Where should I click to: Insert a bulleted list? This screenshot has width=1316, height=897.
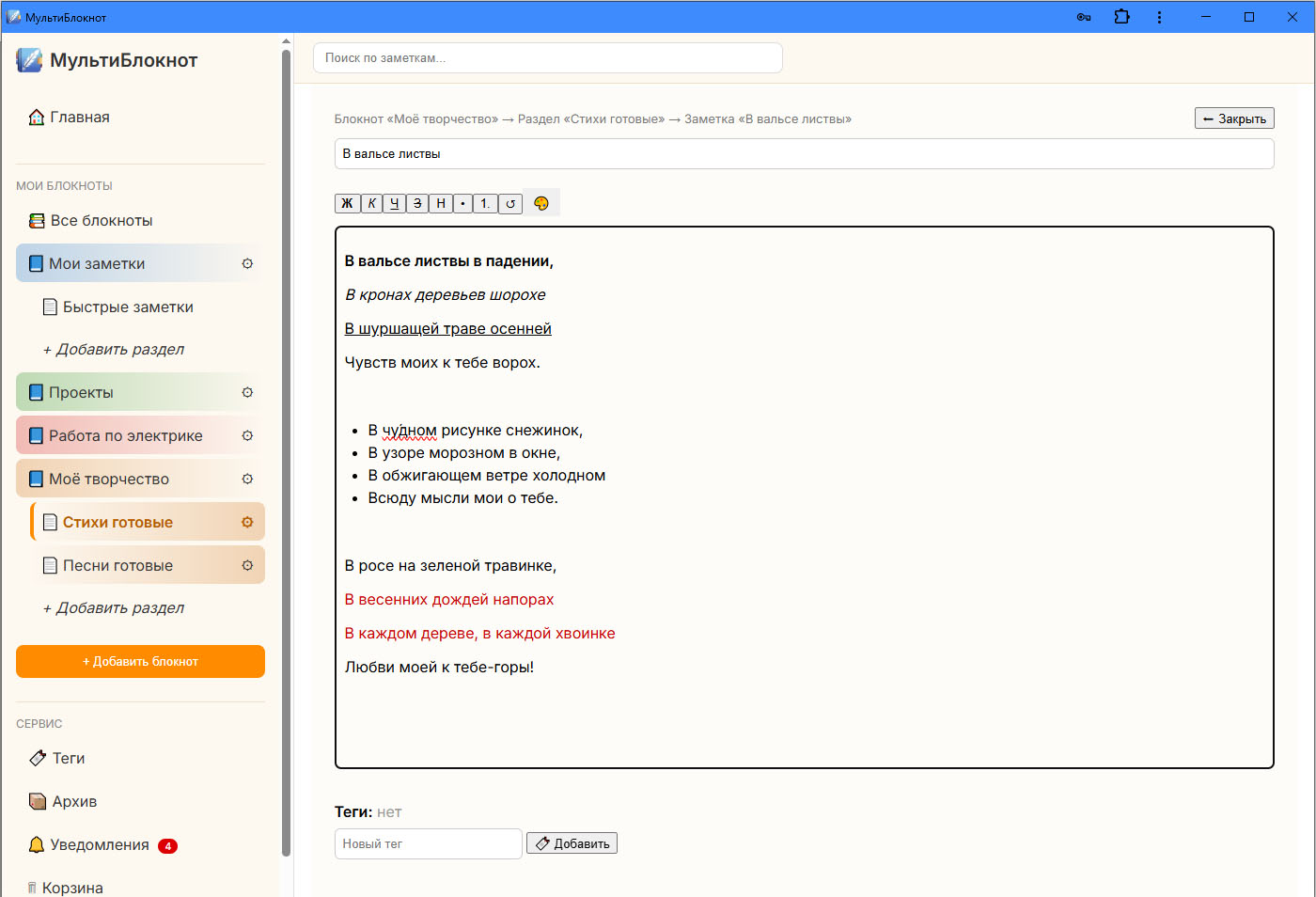tap(462, 203)
